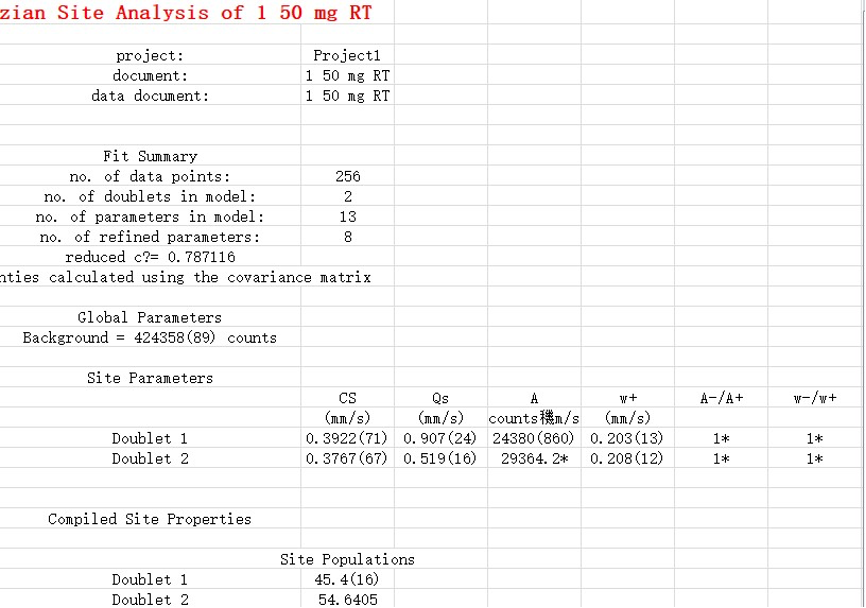This screenshot has height=608, width=866.
Task: Select the Compiled Site Properties cell
Action: point(150,519)
